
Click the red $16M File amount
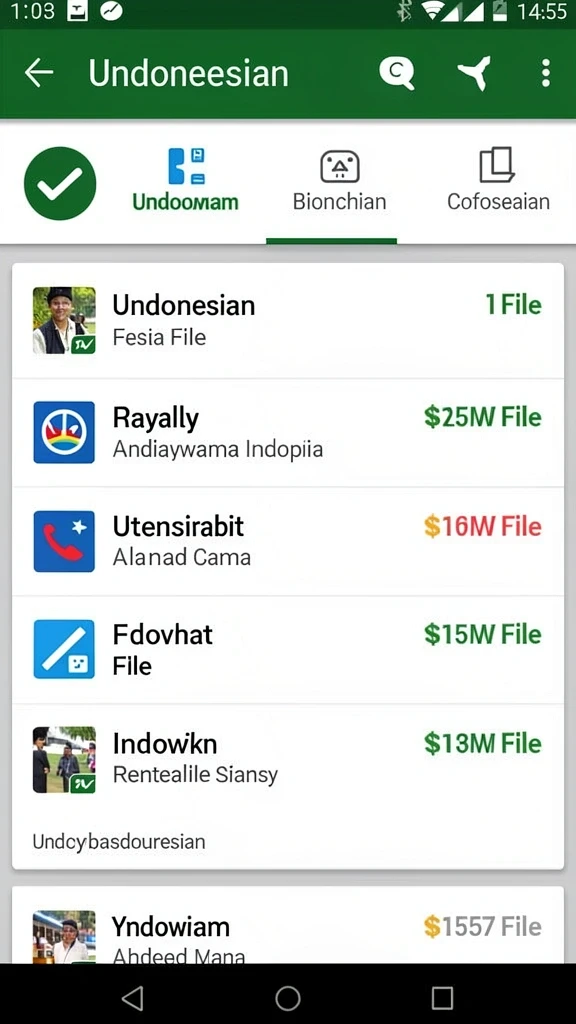point(483,526)
